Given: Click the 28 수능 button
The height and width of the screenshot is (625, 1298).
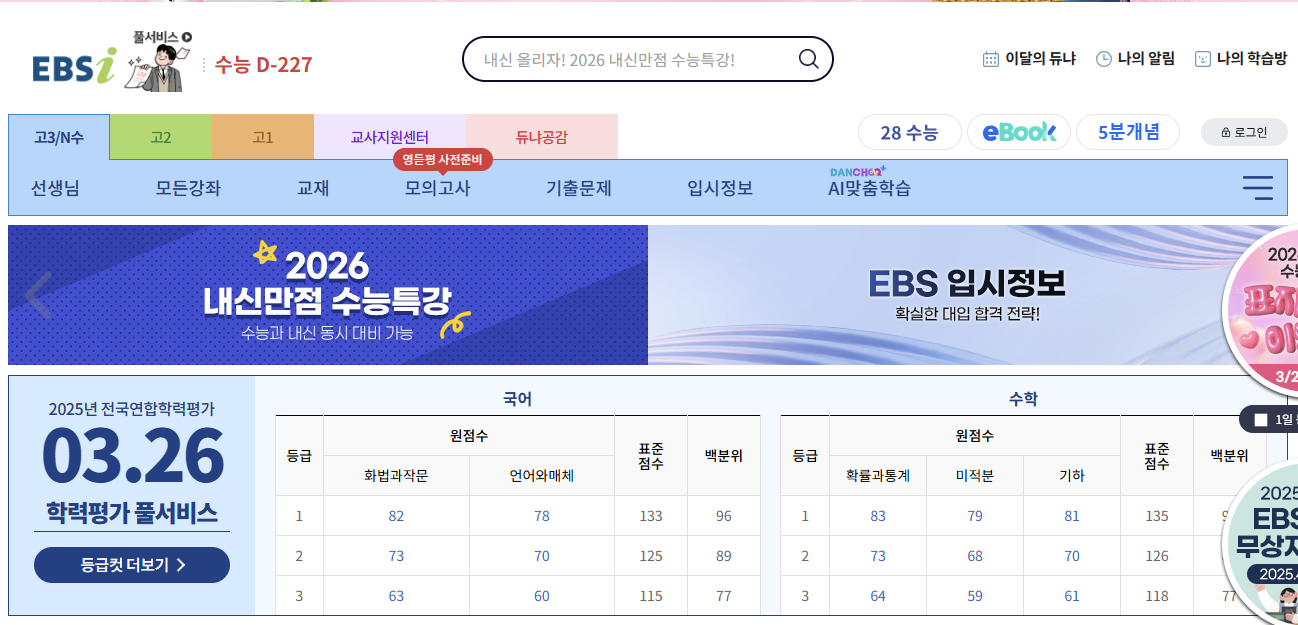Looking at the screenshot, I should [x=910, y=132].
